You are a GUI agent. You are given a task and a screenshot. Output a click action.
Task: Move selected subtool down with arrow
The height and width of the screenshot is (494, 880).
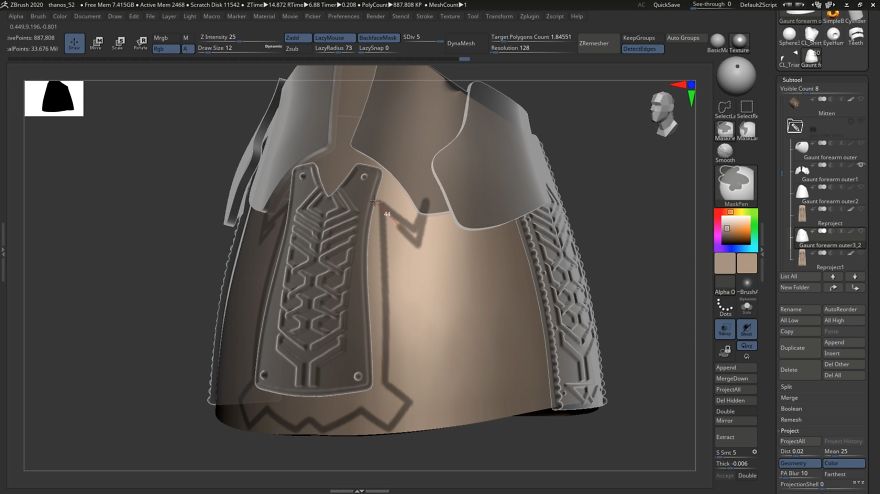(855, 277)
